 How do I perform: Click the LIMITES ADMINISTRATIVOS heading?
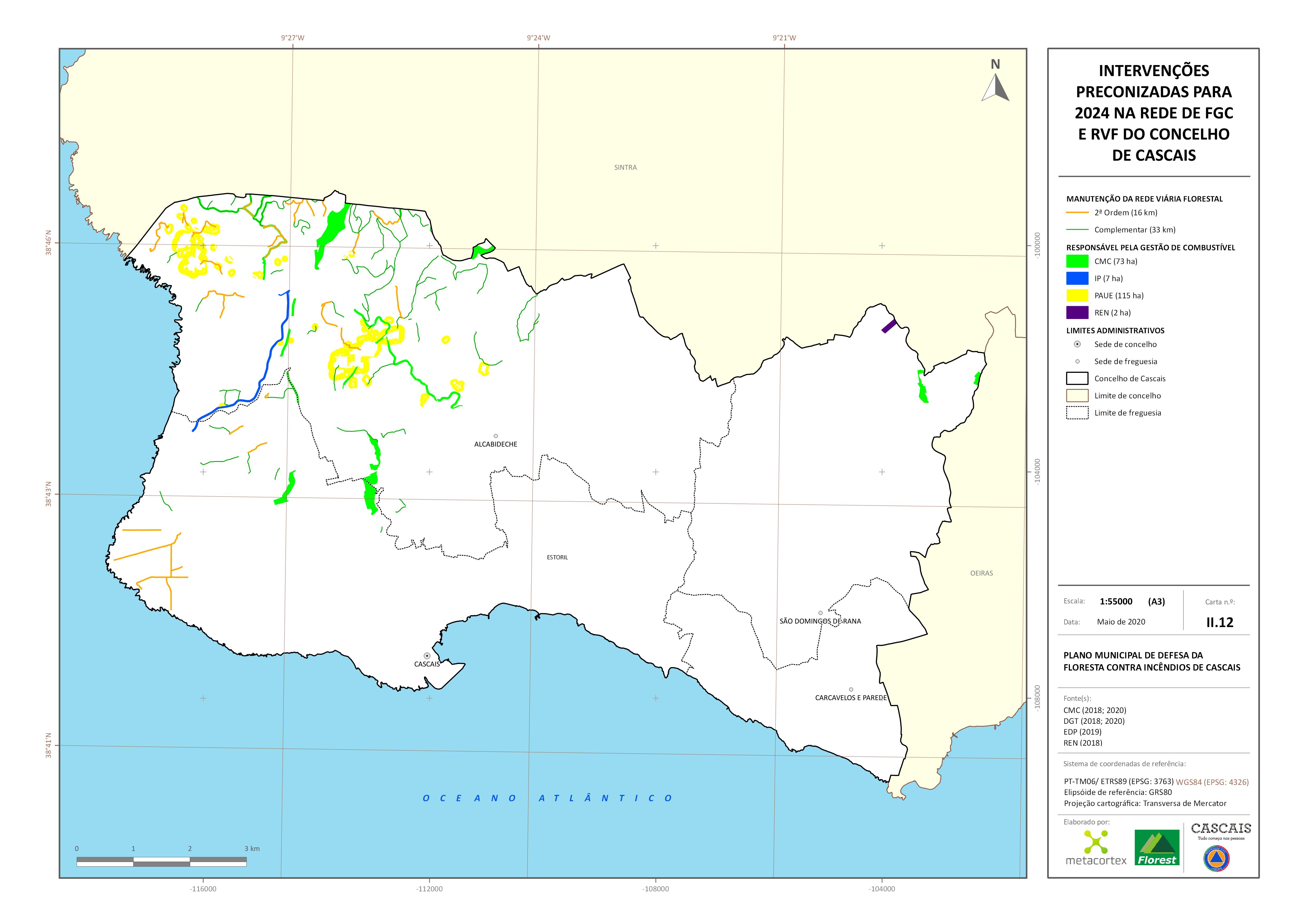pos(1115,330)
